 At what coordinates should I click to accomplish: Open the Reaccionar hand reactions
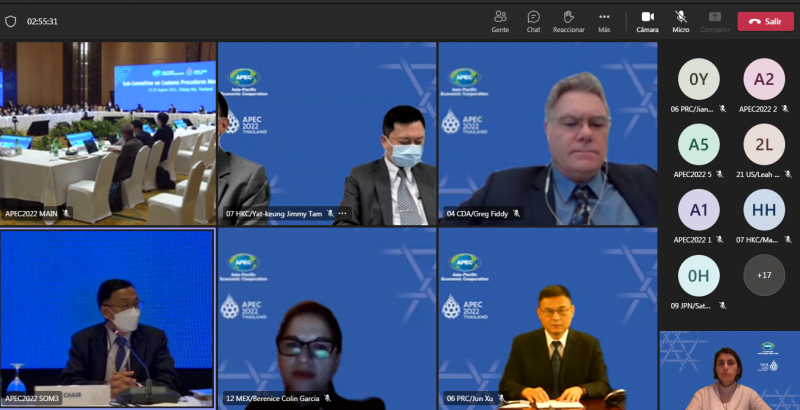coord(568,20)
